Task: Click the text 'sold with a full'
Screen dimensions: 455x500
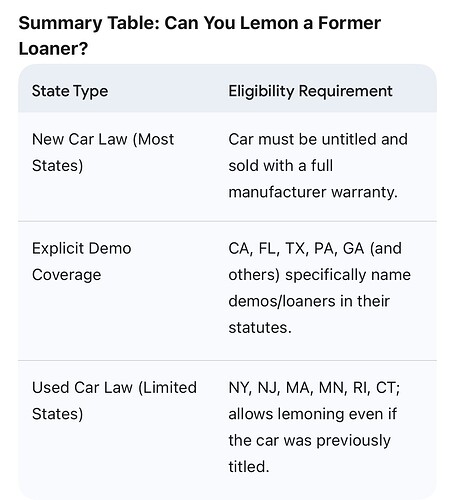Action: point(281,166)
